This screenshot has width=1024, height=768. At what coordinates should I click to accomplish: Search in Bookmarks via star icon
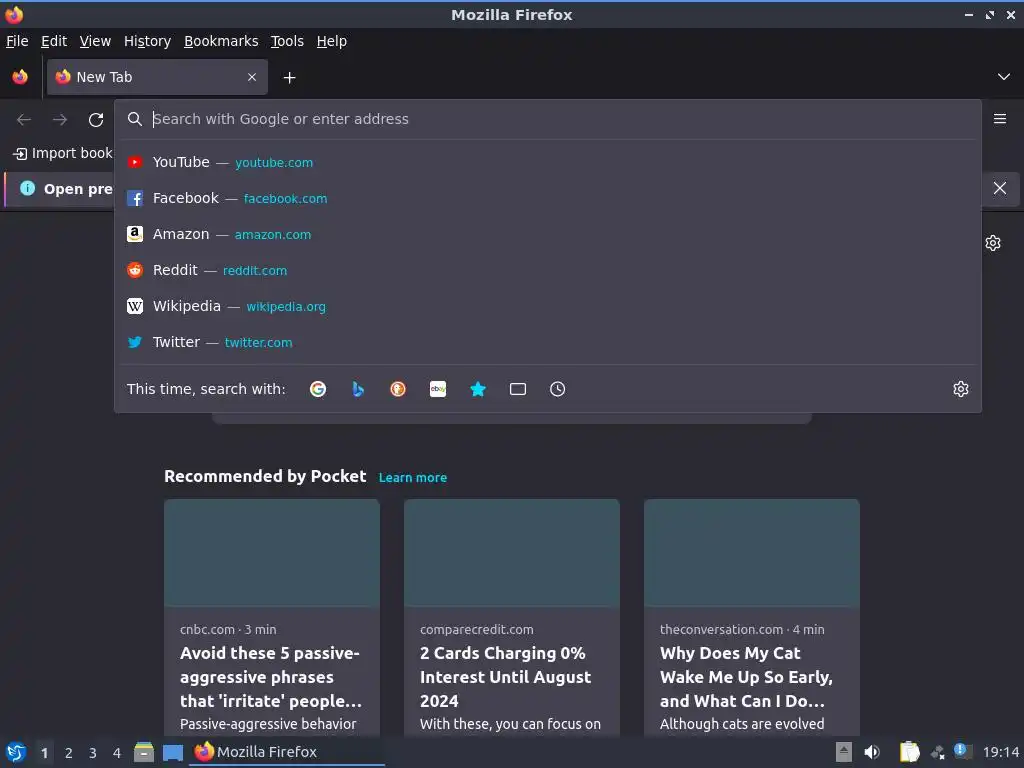click(x=478, y=389)
